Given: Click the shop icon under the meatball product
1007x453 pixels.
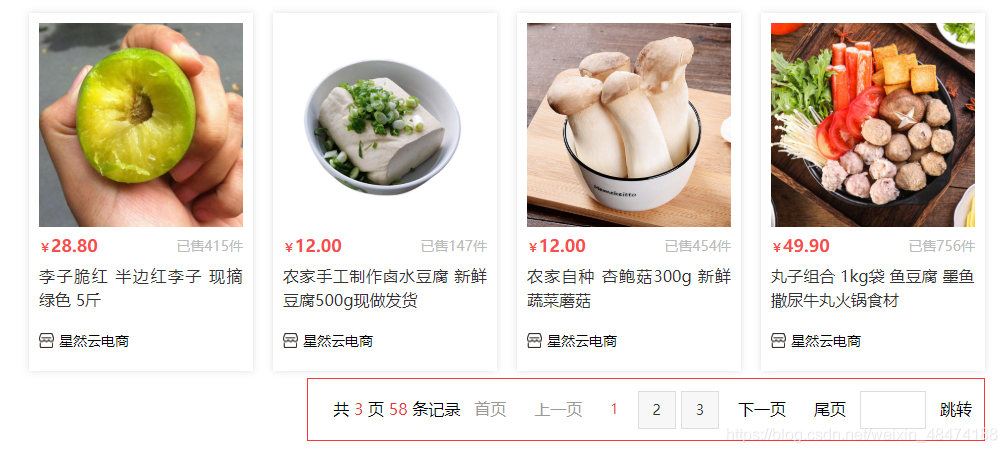Looking at the screenshot, I should click(x=778, y=341).
